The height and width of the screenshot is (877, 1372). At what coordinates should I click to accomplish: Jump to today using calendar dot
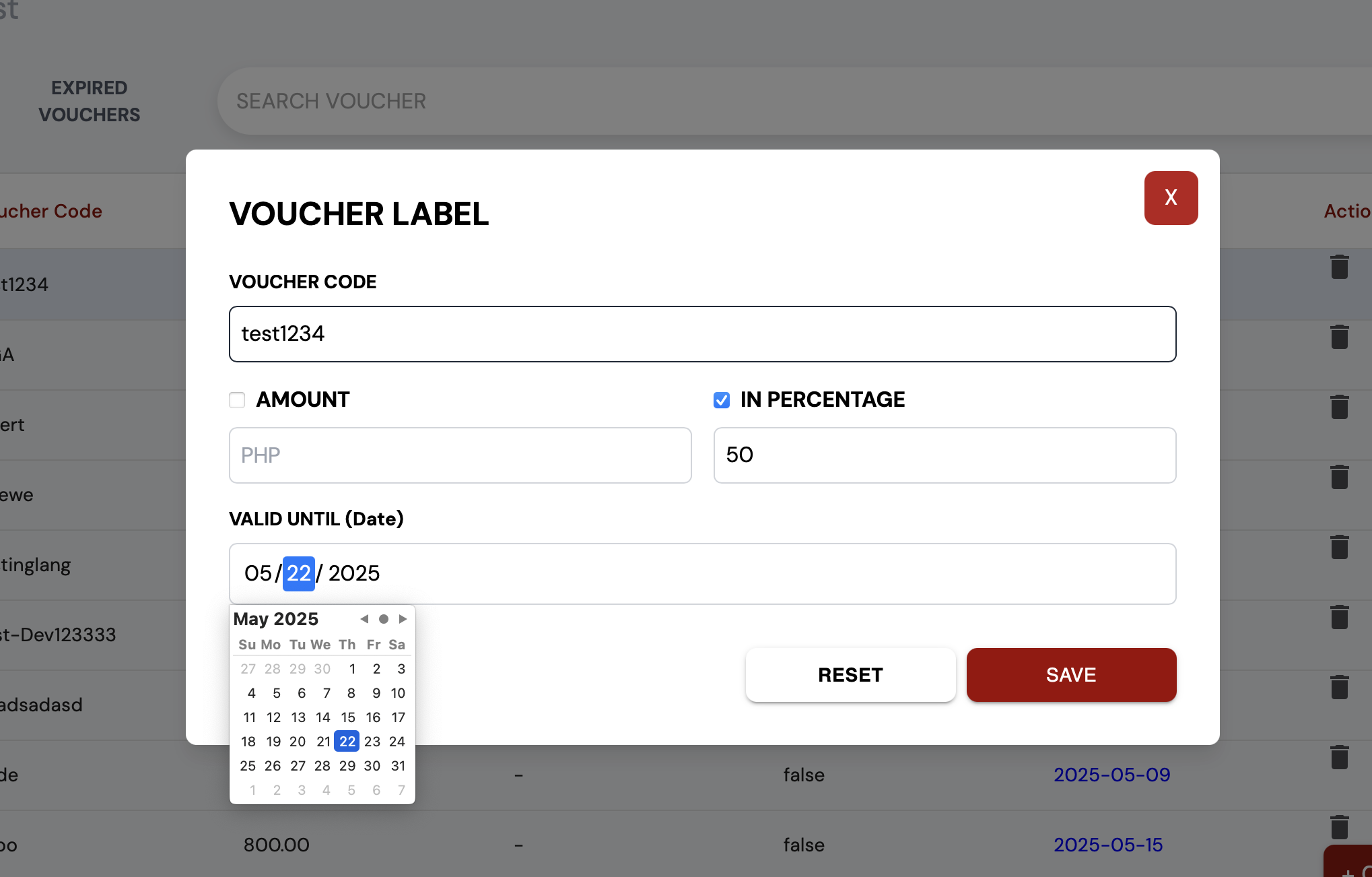384,619
